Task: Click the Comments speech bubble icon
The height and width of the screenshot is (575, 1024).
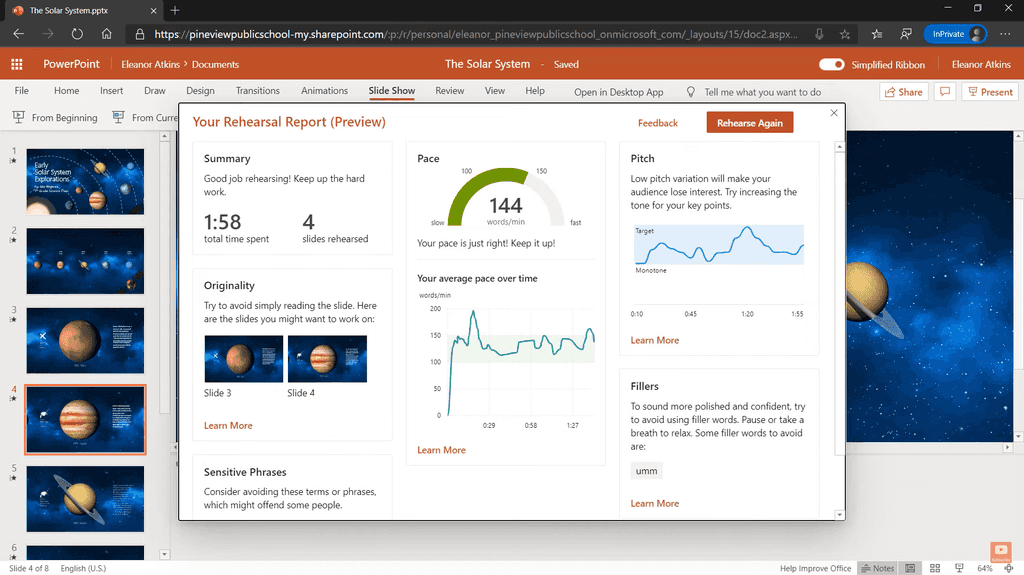Action: (x=943, y=92)
